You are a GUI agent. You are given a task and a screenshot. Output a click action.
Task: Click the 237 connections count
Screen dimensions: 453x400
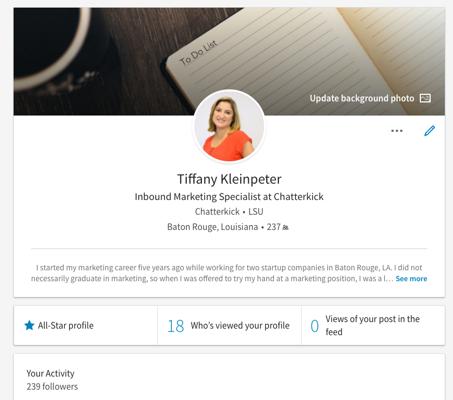pyautogui.click(x=273, y=227)
